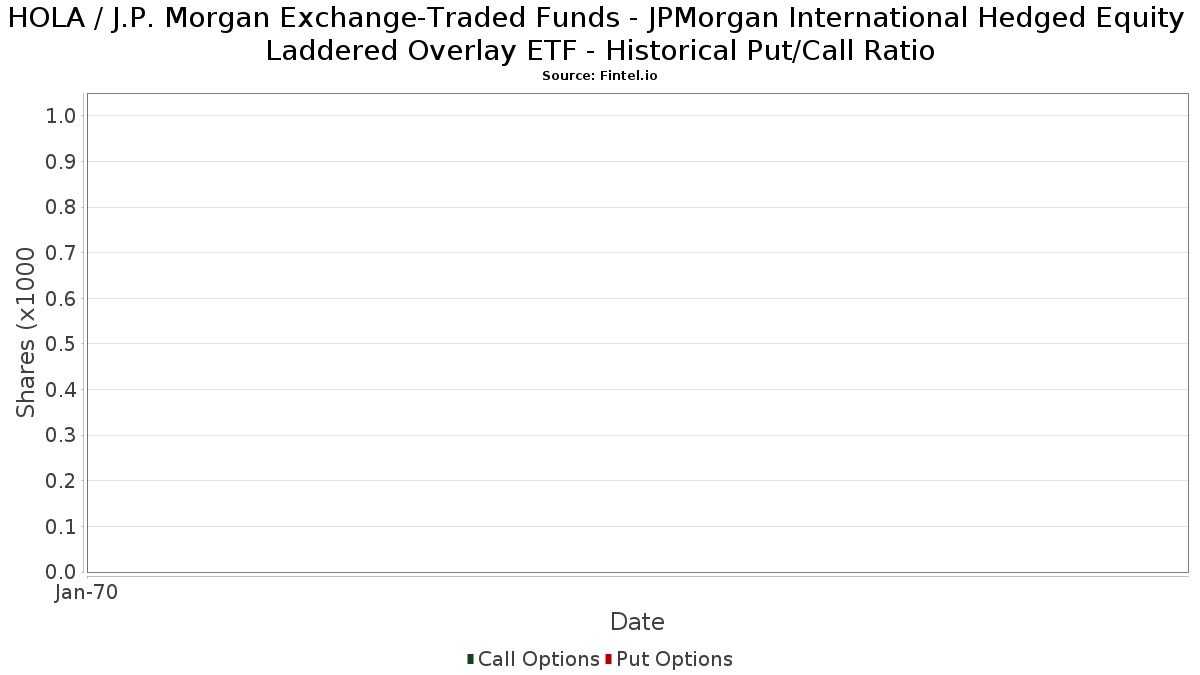This screenshot has height=675, width=1200.
Task: Click the HOLA Historical Put/Call Ratio title
Action: 600,34
